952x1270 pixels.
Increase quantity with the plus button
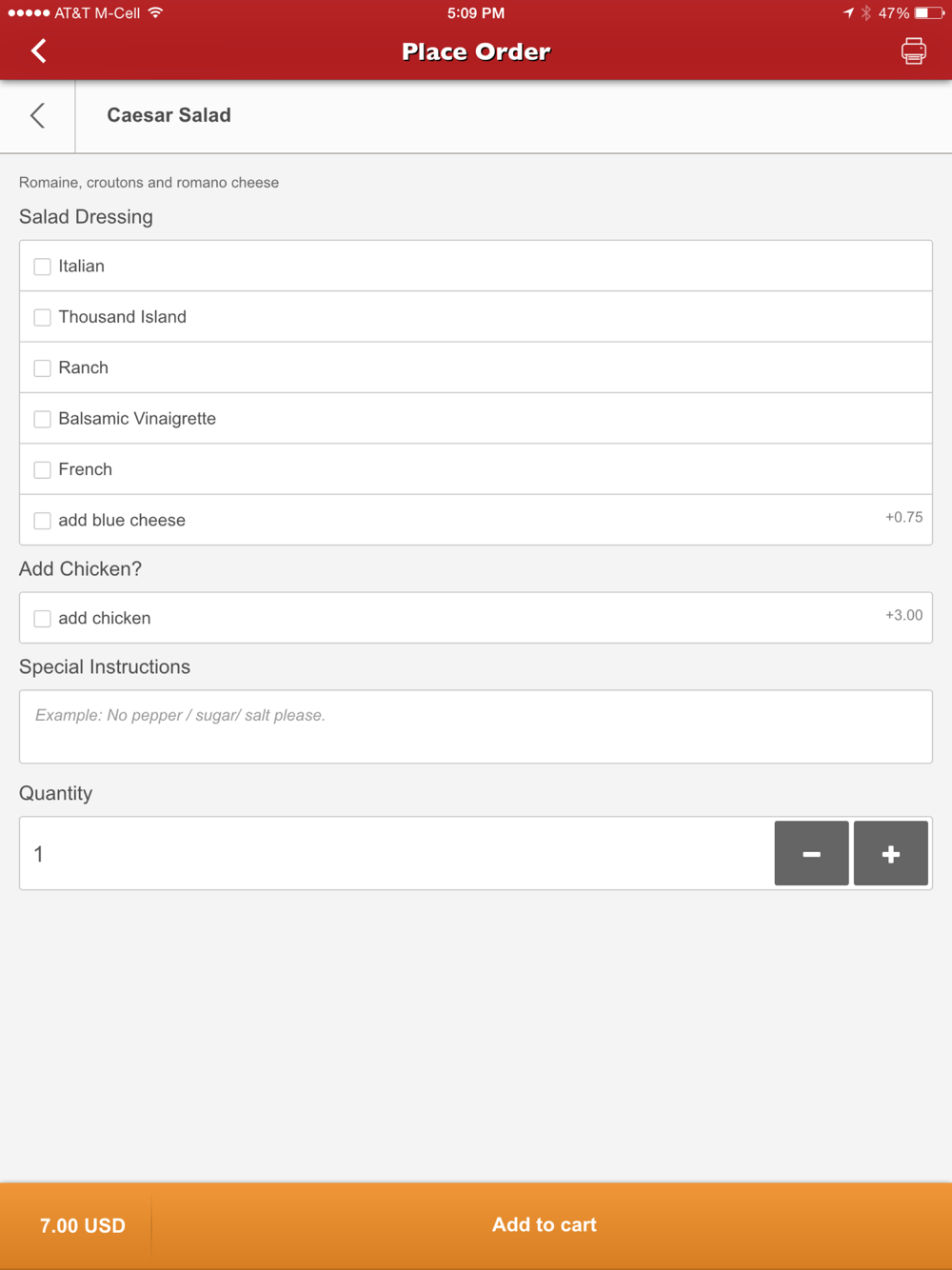[890, 854]
